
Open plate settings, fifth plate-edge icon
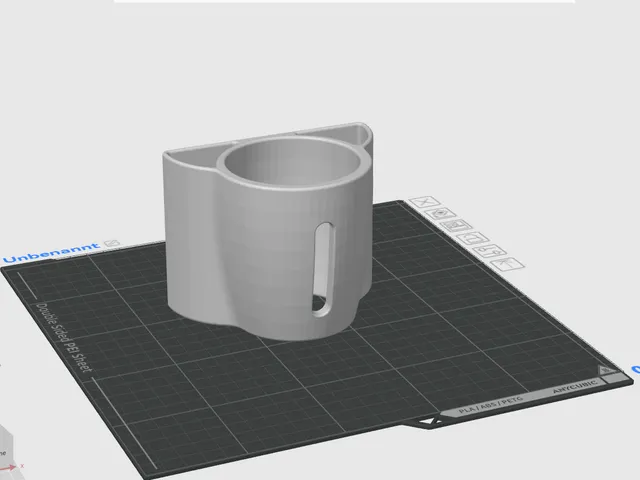tap(490, 251)
